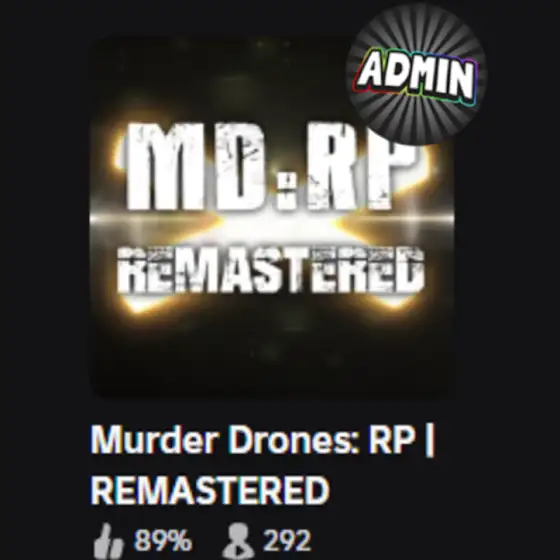Click the bright lens flare in thumbnail center

pos(272,224)
